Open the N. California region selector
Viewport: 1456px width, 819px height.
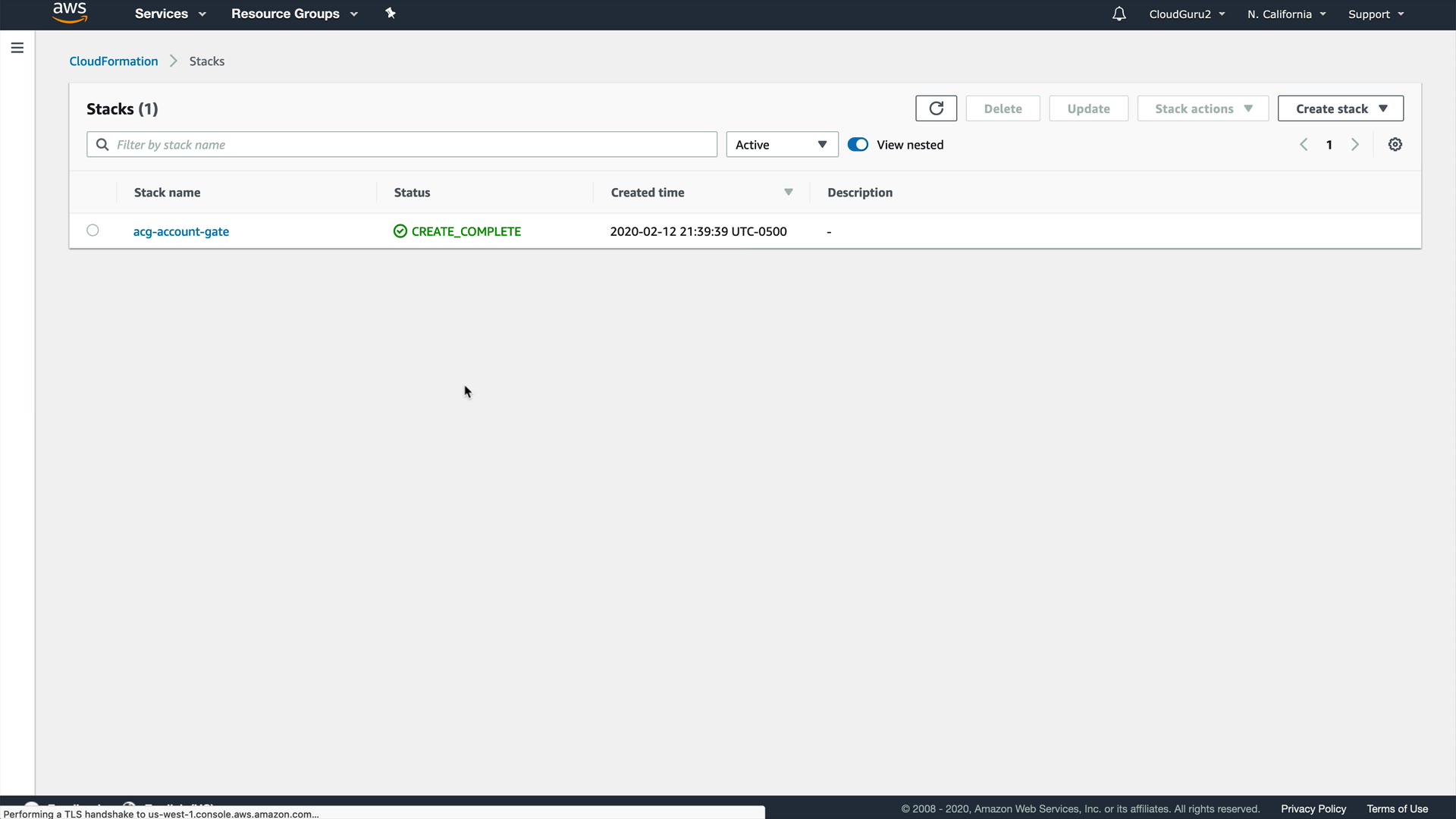click(1286, 14)
